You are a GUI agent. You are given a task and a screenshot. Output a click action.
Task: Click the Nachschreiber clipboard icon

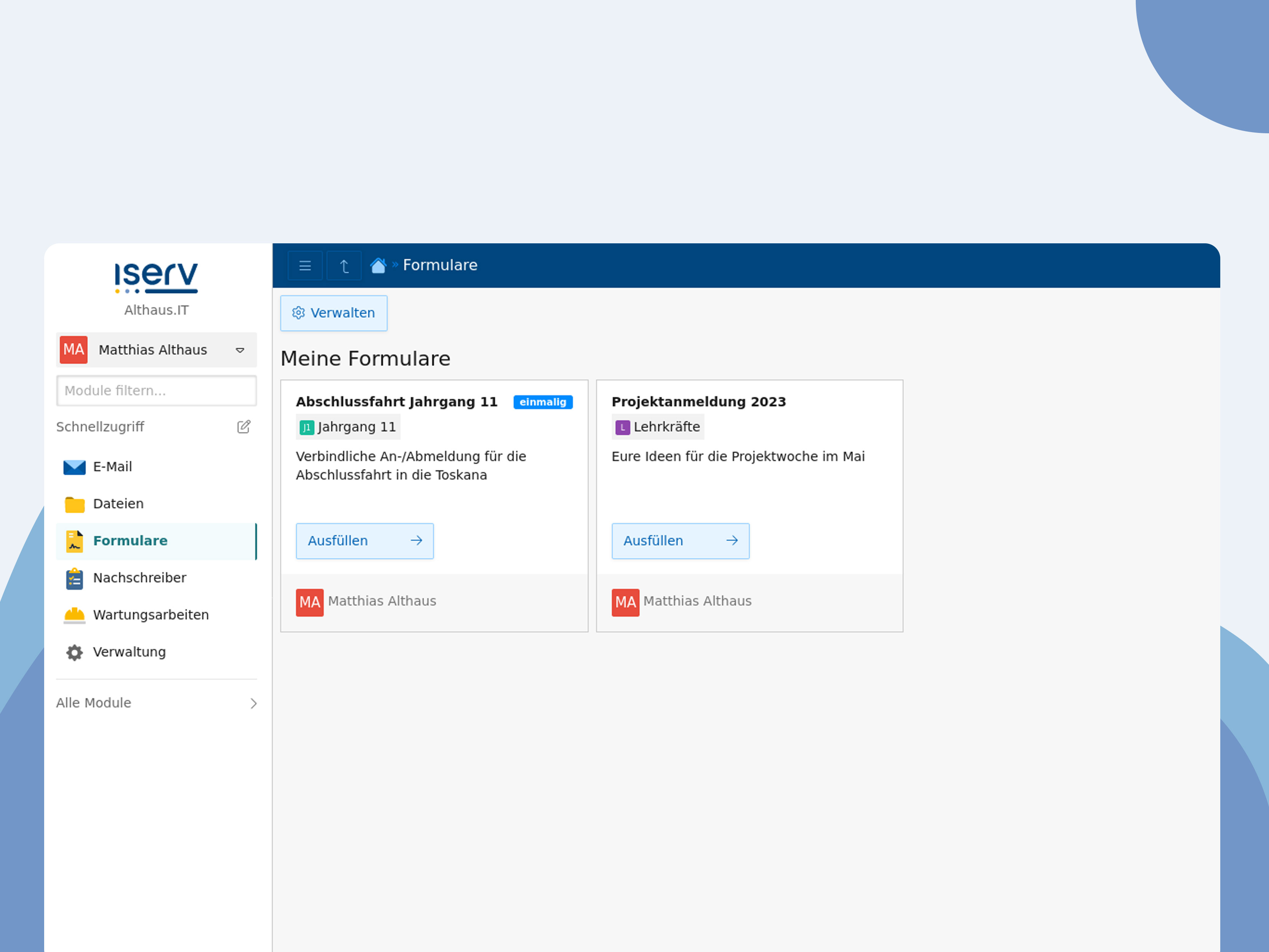75,578
